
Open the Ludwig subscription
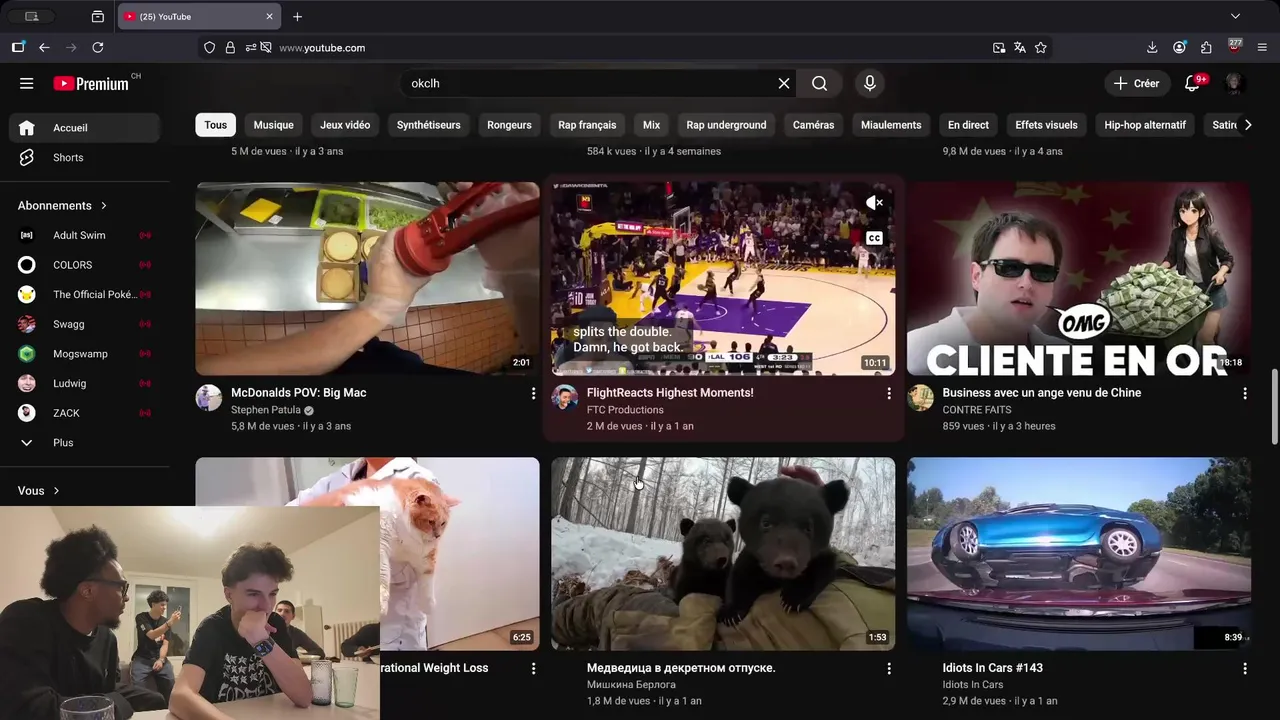(84, 383)
